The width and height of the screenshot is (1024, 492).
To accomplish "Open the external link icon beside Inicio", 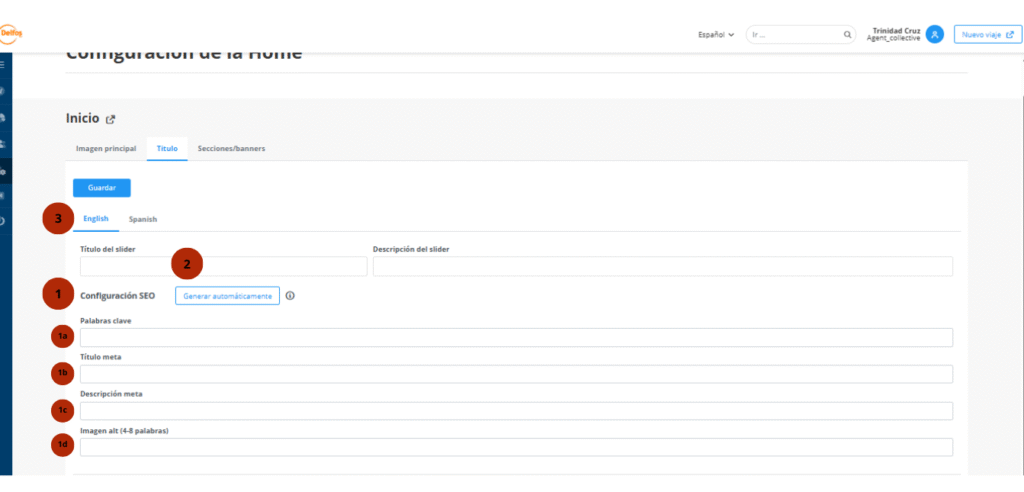I will click(110, 119).
